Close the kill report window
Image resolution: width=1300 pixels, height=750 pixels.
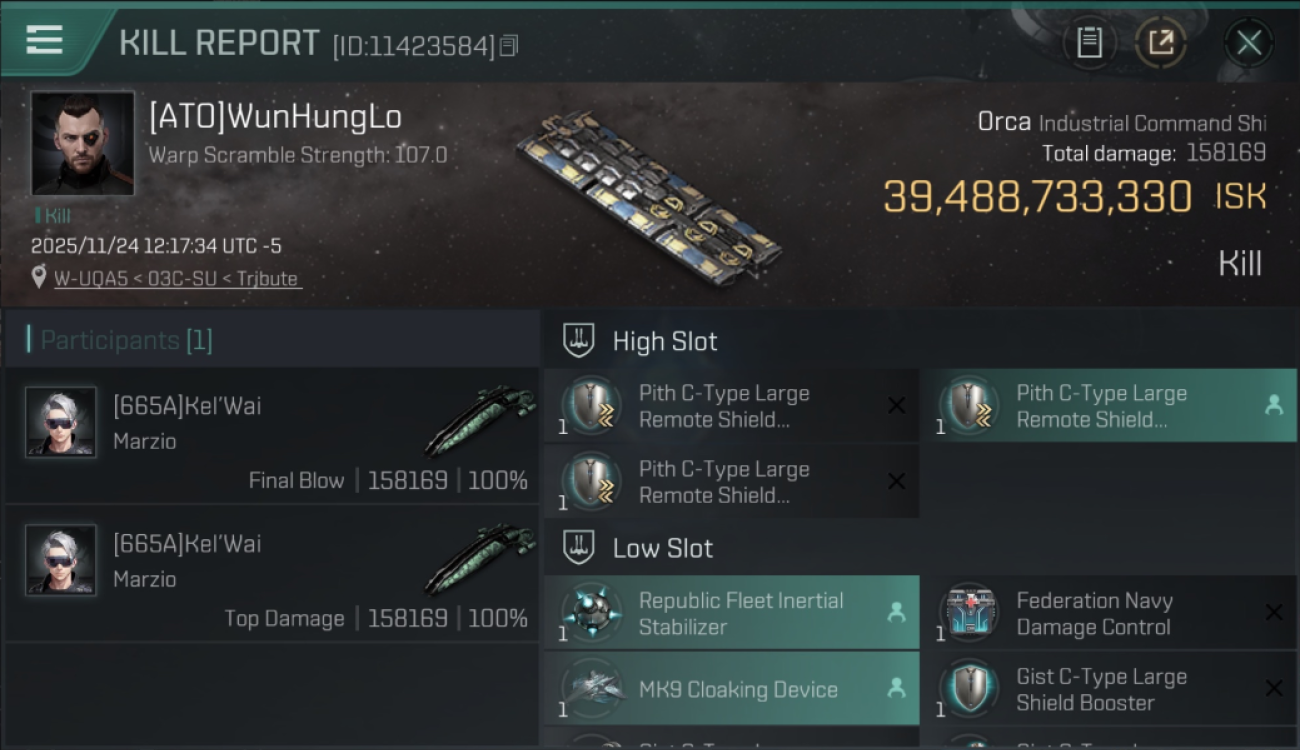[1248, 43]
